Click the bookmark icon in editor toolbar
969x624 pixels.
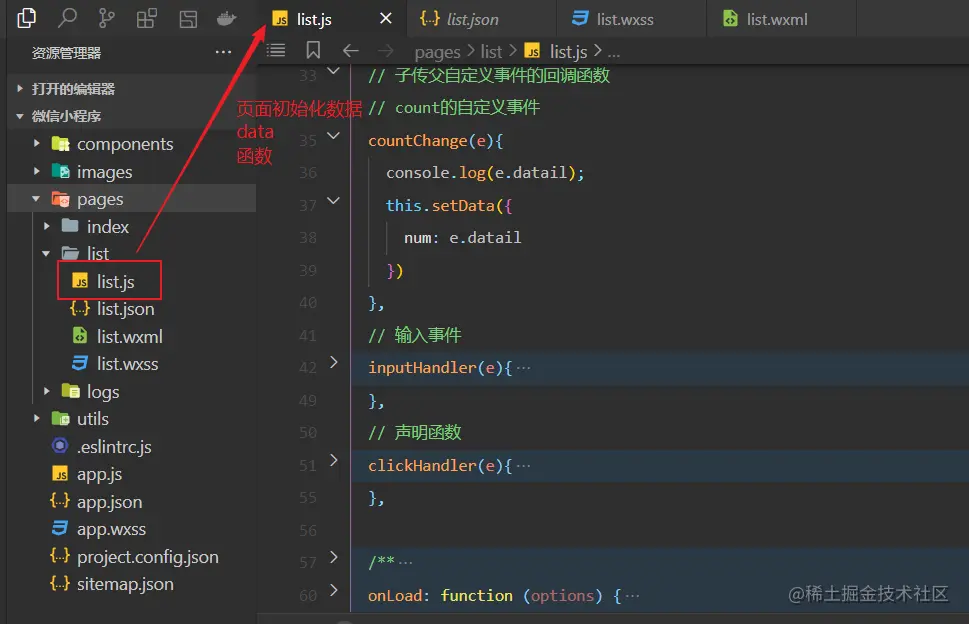coord(313,51)
